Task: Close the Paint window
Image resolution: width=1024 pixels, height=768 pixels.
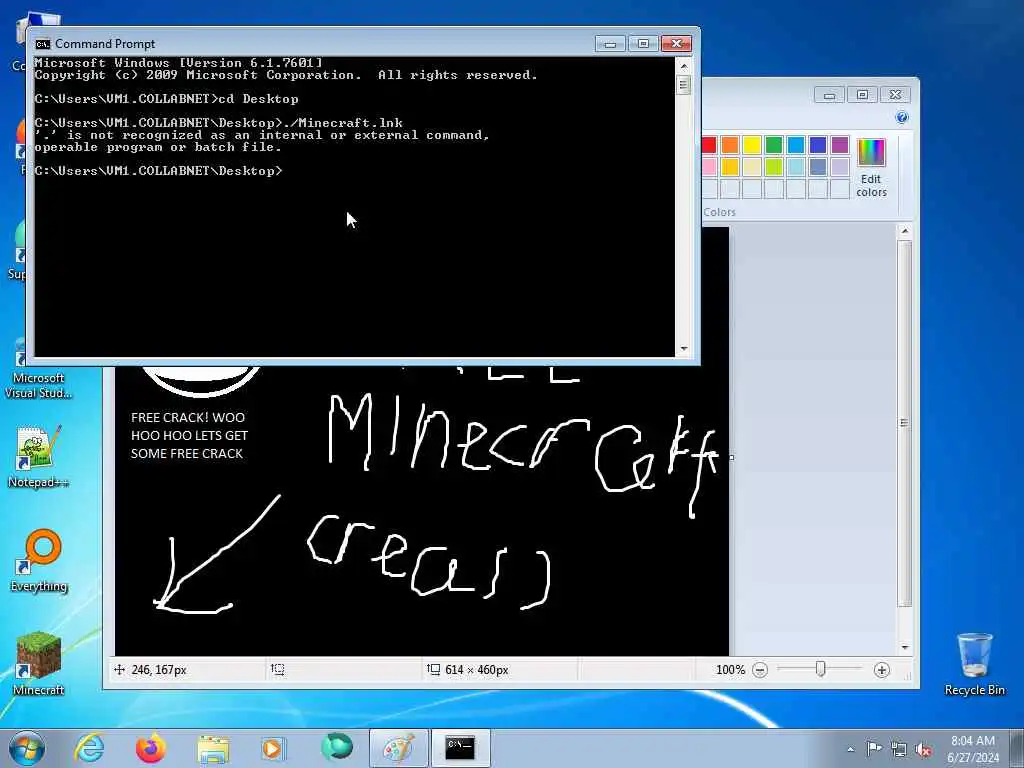Action: (x=895, y=95)
